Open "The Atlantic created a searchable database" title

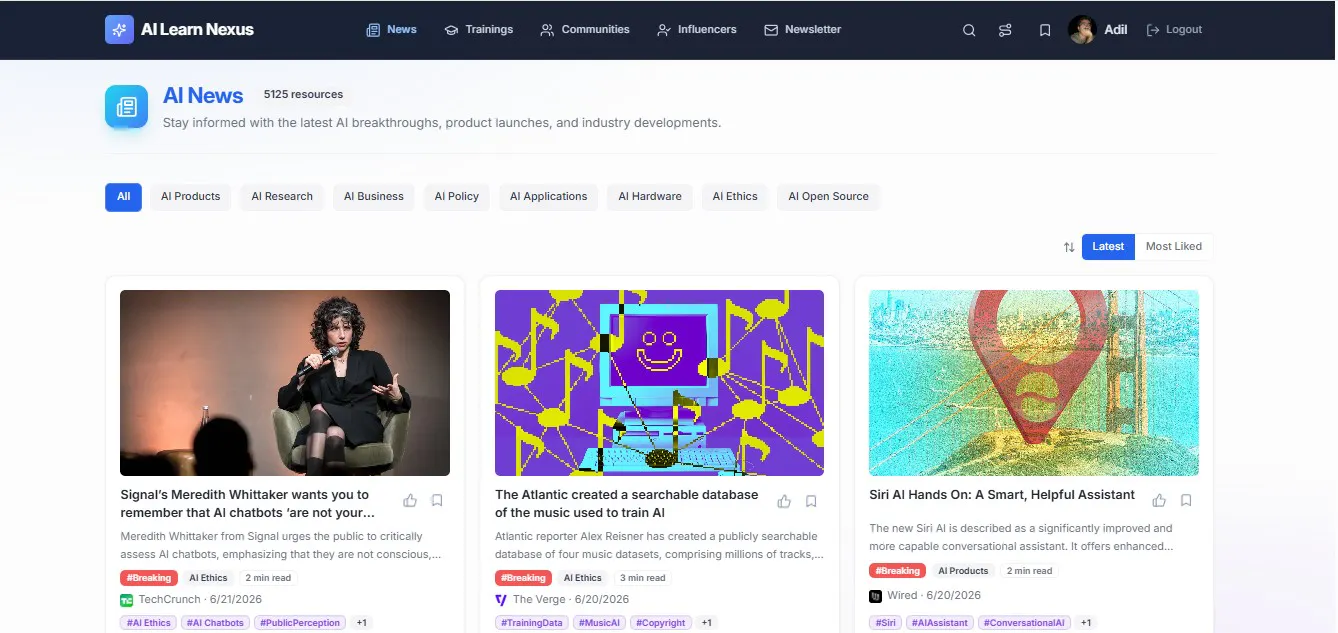pos(627,504)
